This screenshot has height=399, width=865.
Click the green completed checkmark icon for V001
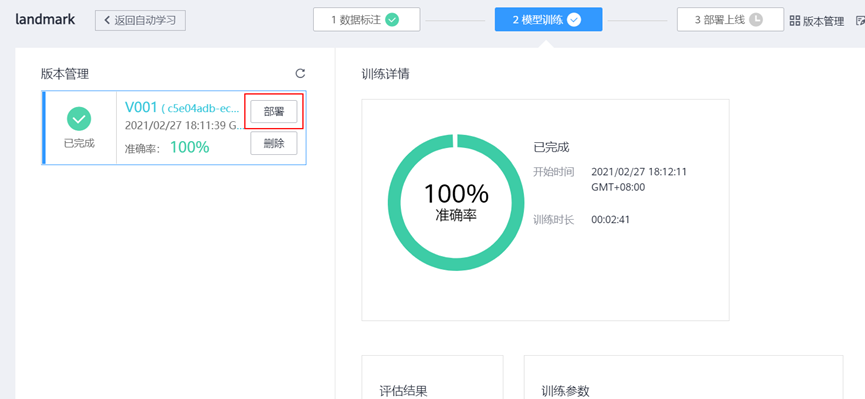[79, 119]
